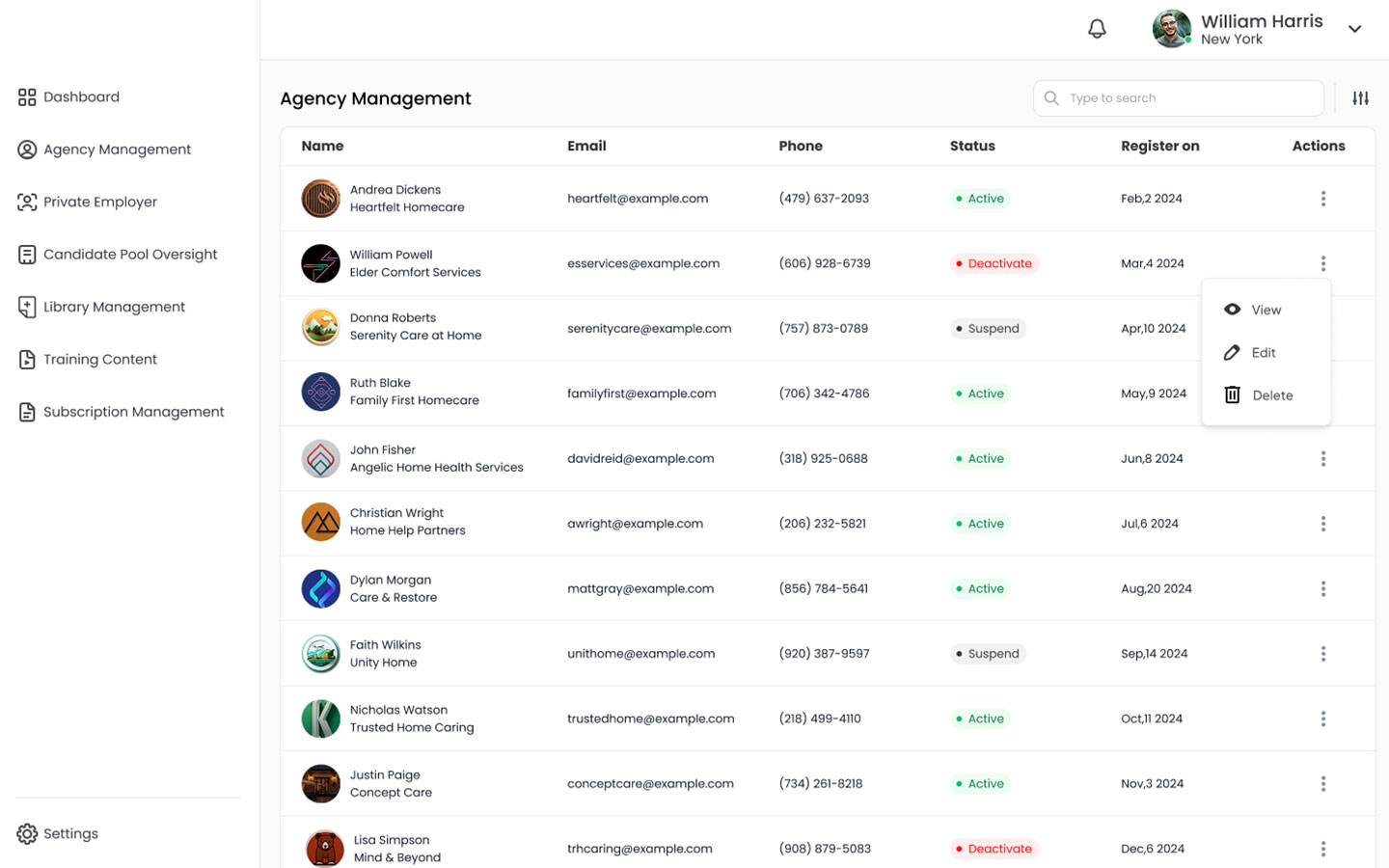The height and width of the screenshot is (868, 1389).
Task: Click the Status column header
Action: coord(972,147)
